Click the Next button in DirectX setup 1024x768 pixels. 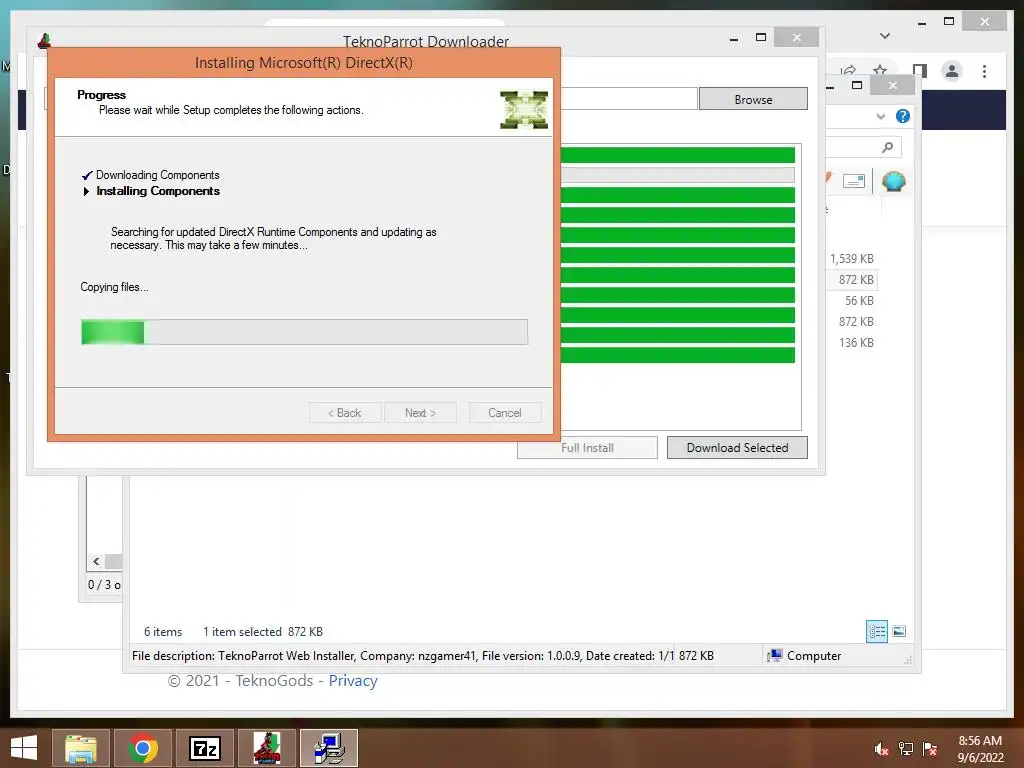coord(420,413)
